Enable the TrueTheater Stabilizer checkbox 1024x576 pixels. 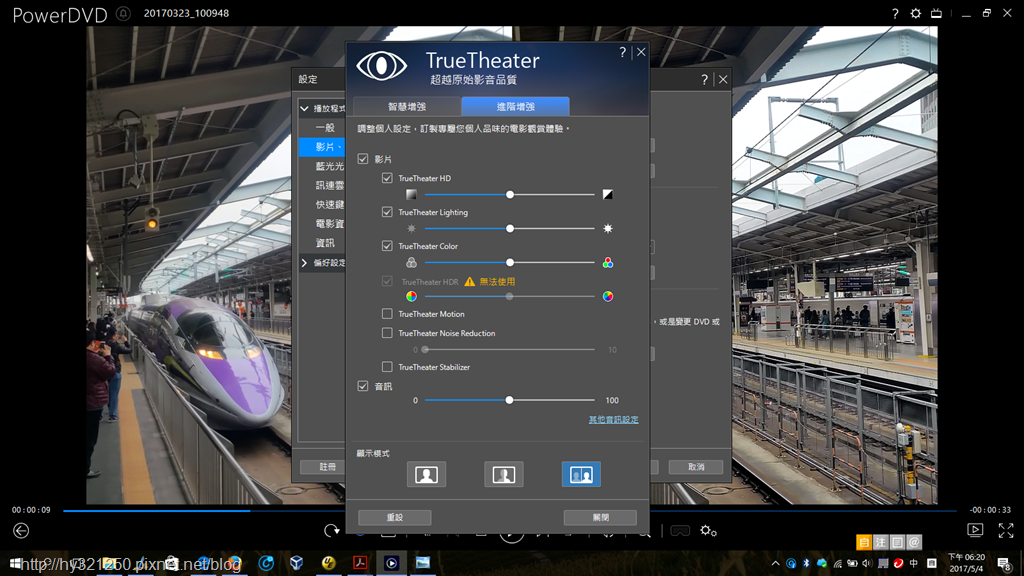pyautogui.click(x=387, y=367)
